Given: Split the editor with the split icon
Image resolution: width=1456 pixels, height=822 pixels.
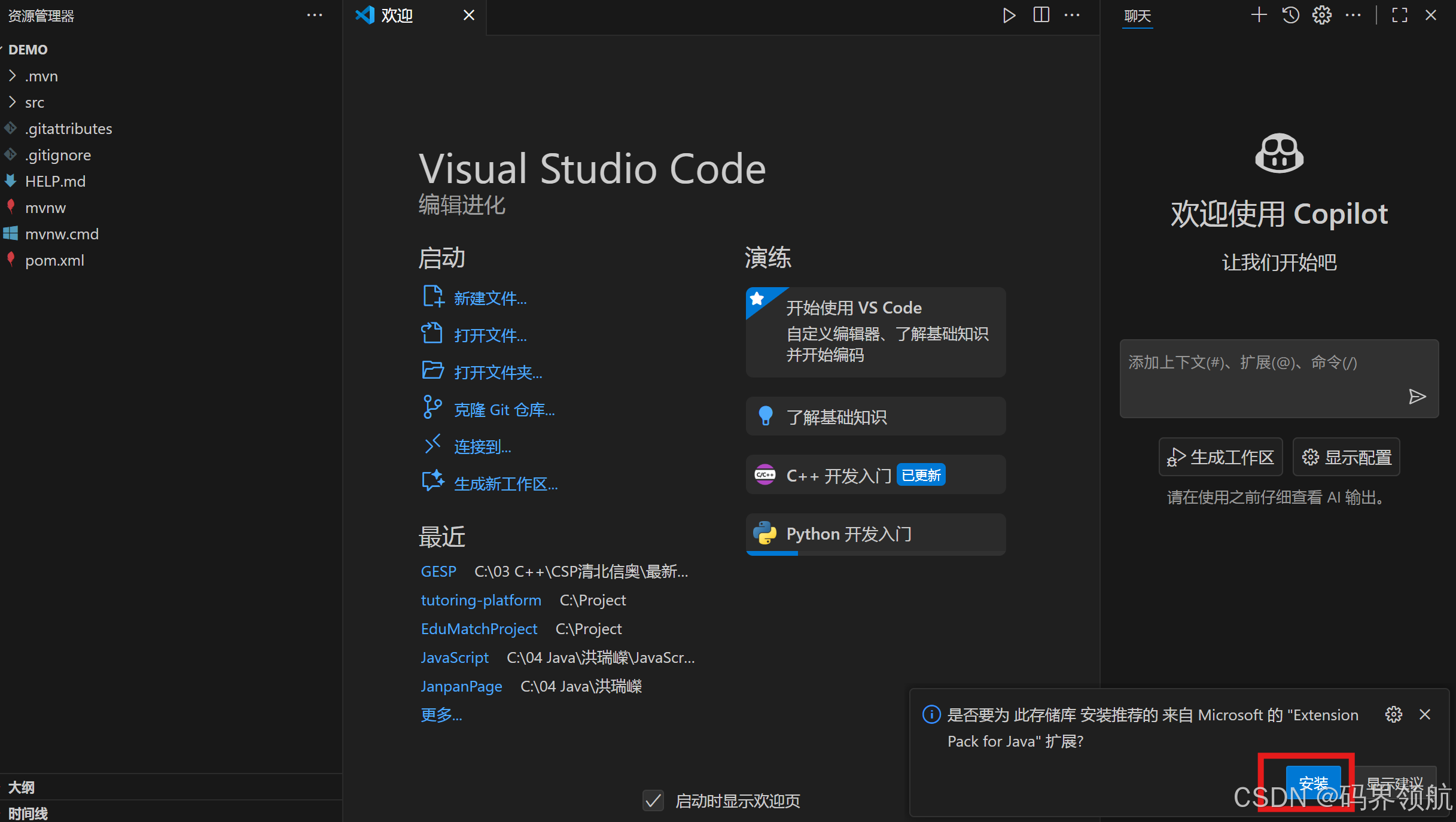Looking at the screenshot, I should pos(1041,16).
